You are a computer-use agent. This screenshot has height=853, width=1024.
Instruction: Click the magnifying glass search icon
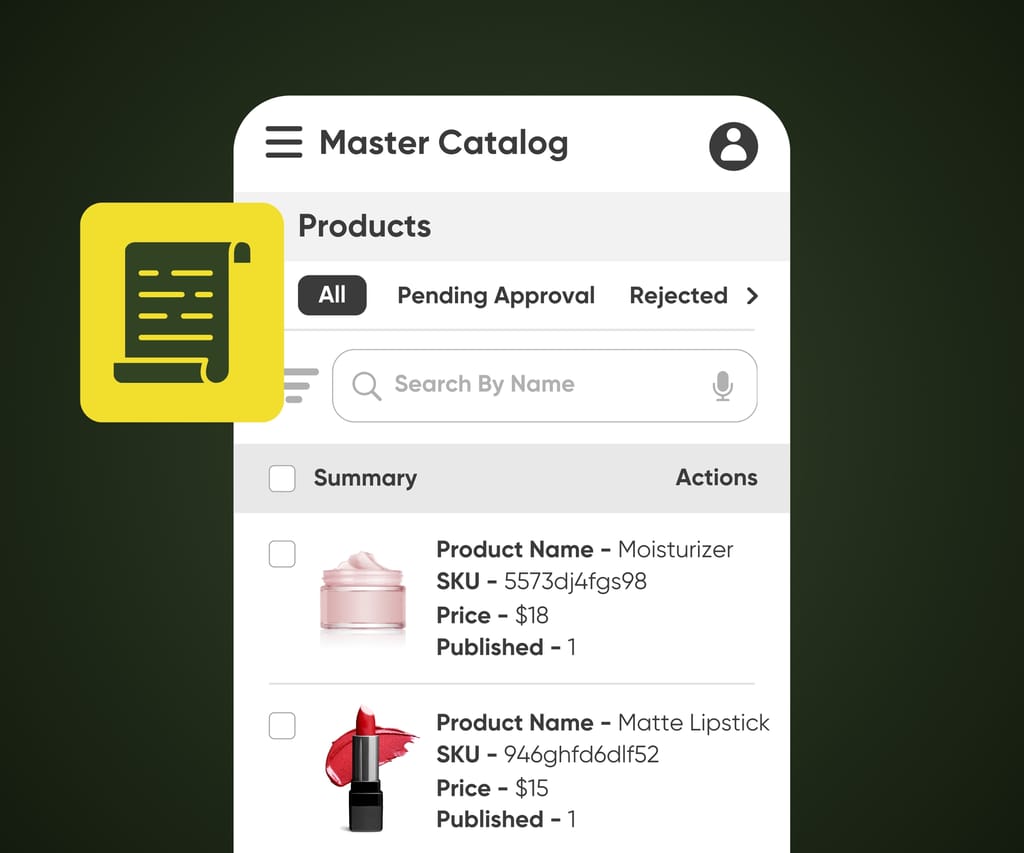pos(366,385)
